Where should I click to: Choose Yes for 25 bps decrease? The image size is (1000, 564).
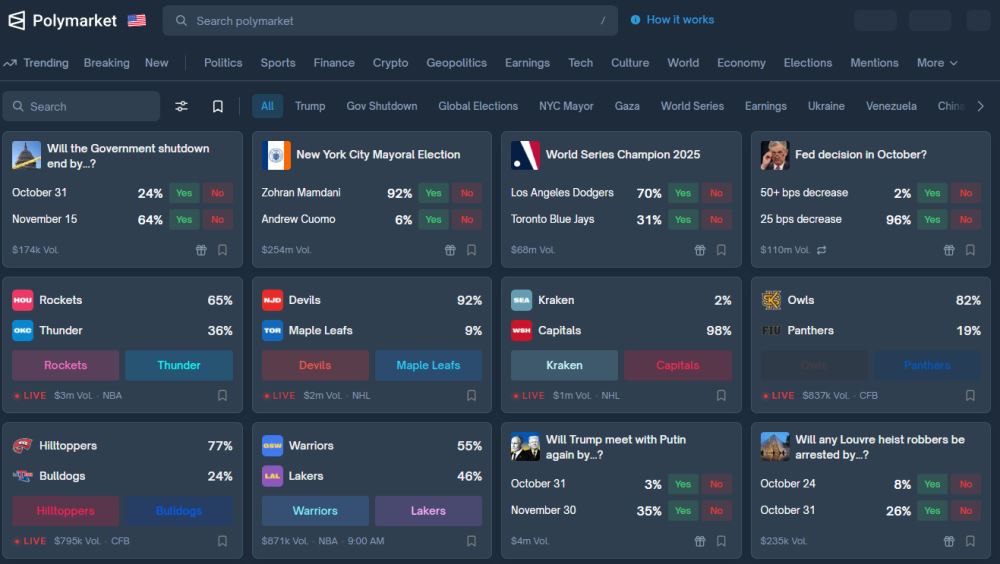(x=932, y=220)
